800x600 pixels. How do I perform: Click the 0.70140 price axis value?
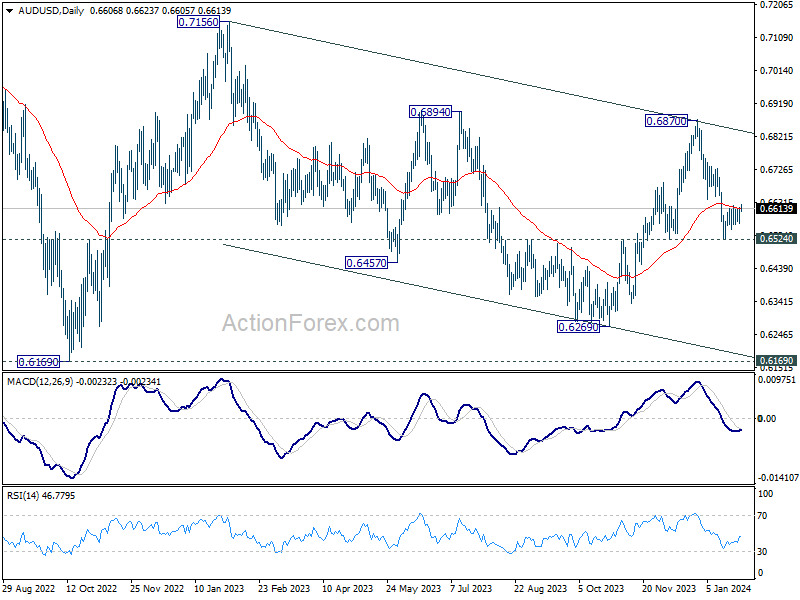[776, 71]
